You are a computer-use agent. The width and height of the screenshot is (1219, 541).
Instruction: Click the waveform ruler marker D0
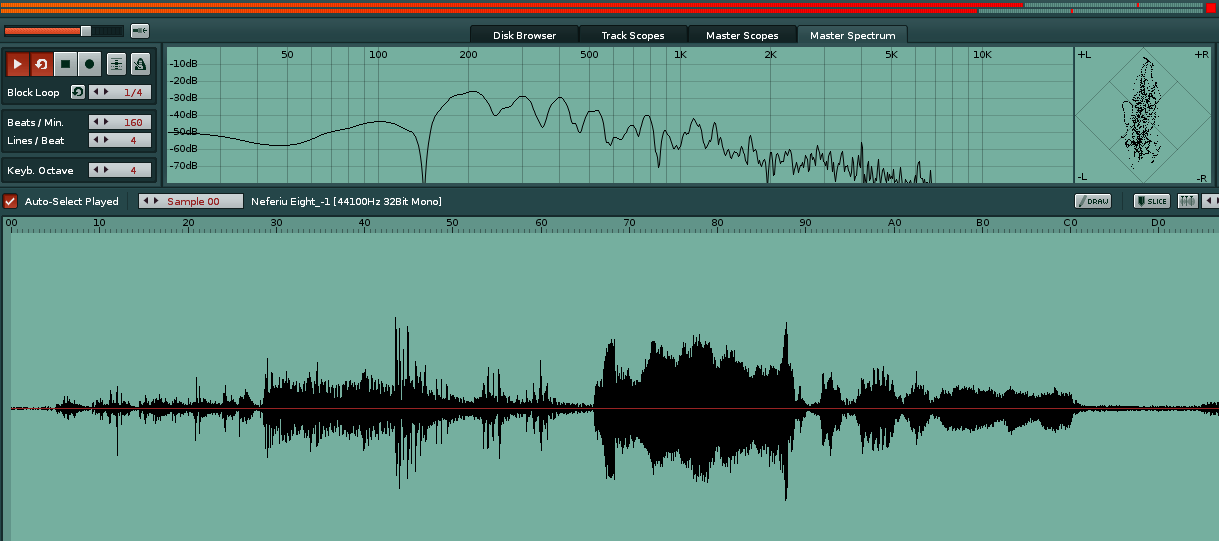pos(1158,222)
